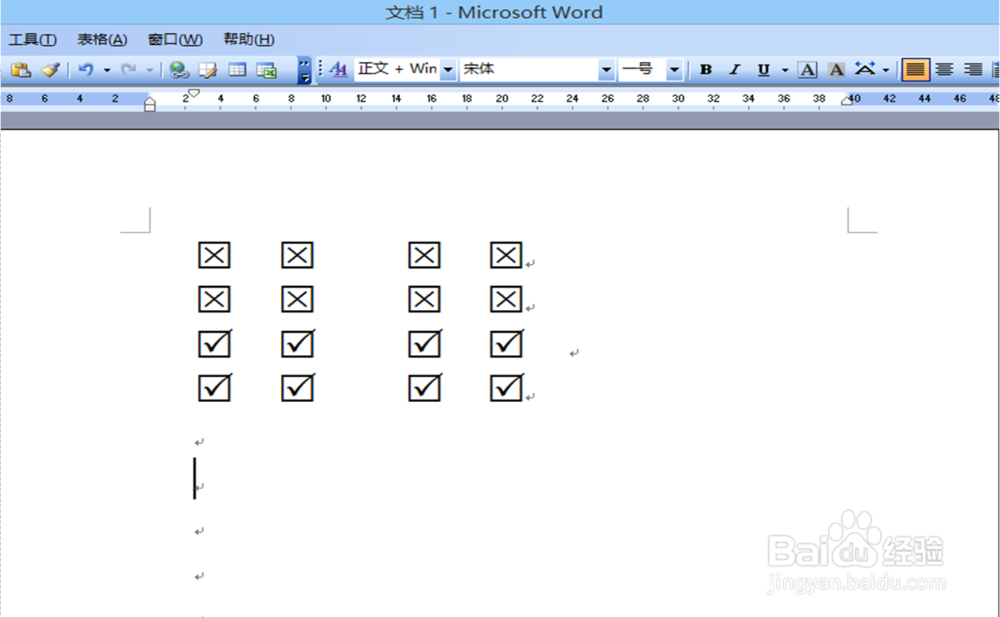1000x617 pixels.
Task: Click the Insert Table icon
Action: [237, 70]
